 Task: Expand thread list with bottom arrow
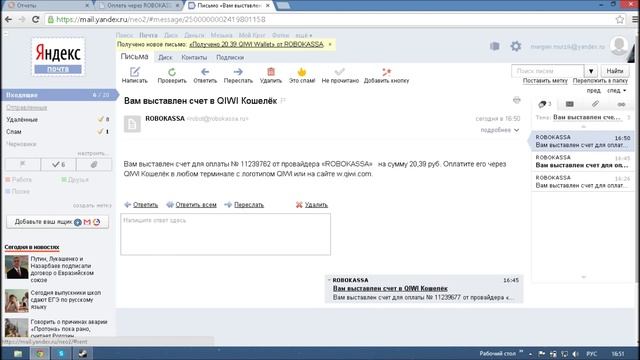[x=583, y=277]
